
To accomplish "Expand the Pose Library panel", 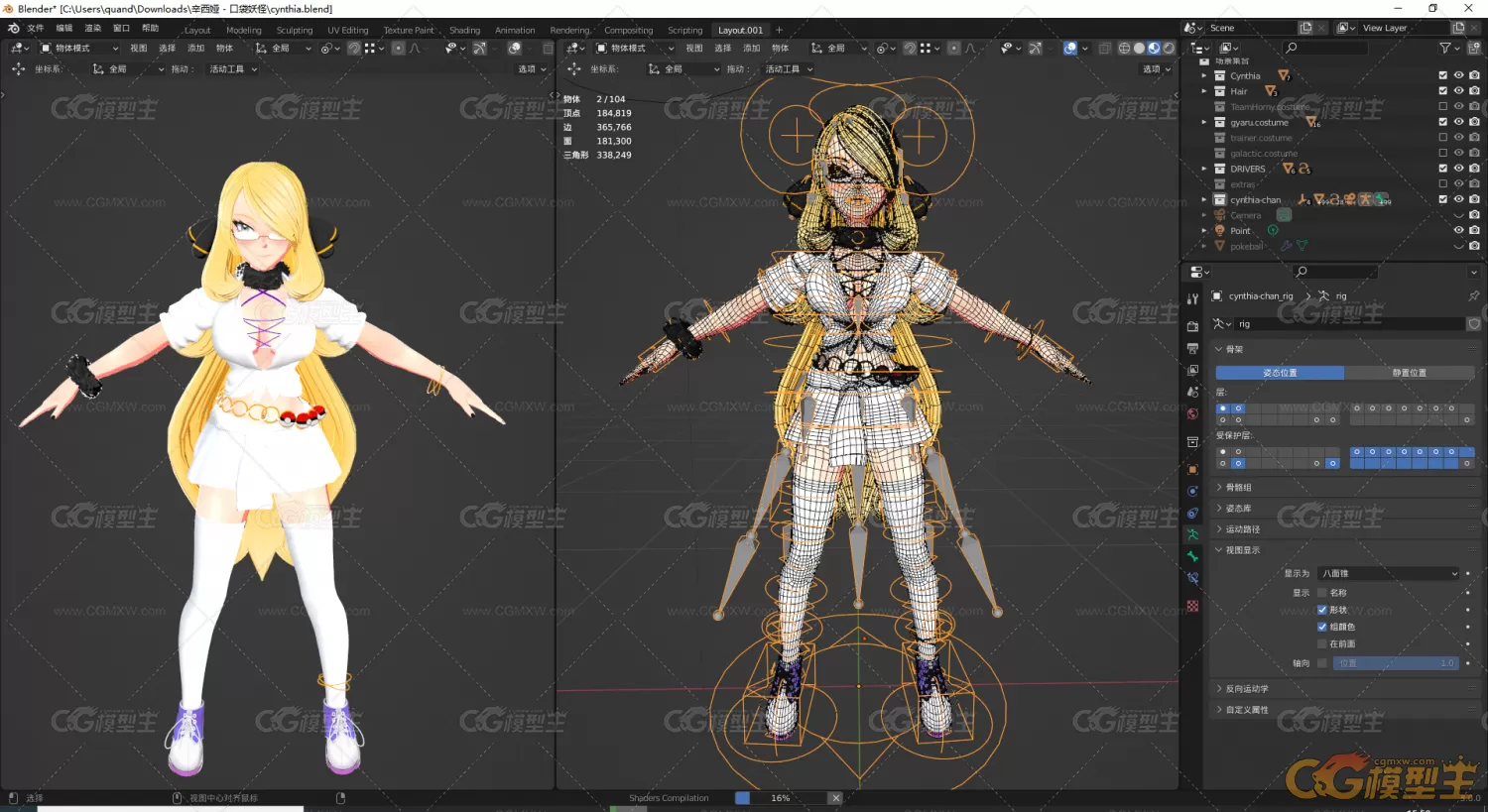I will (1345, 508).
